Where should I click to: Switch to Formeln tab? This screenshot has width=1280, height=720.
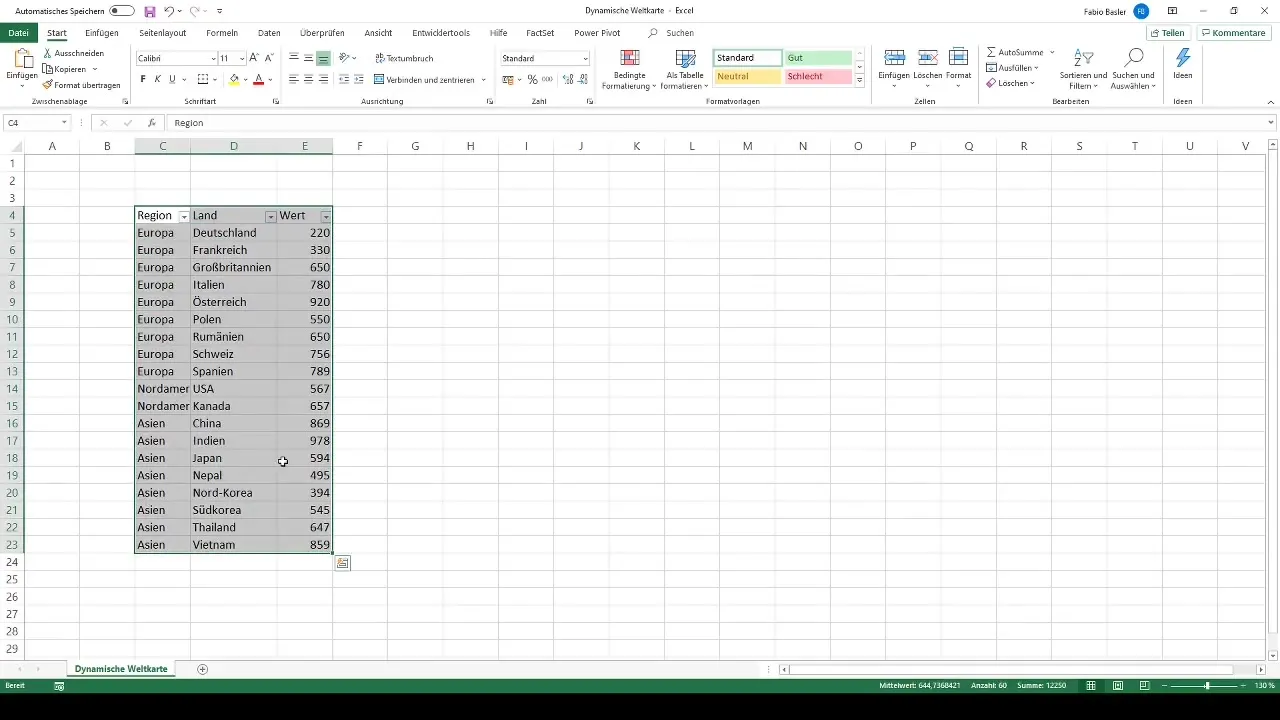(222, 33)
